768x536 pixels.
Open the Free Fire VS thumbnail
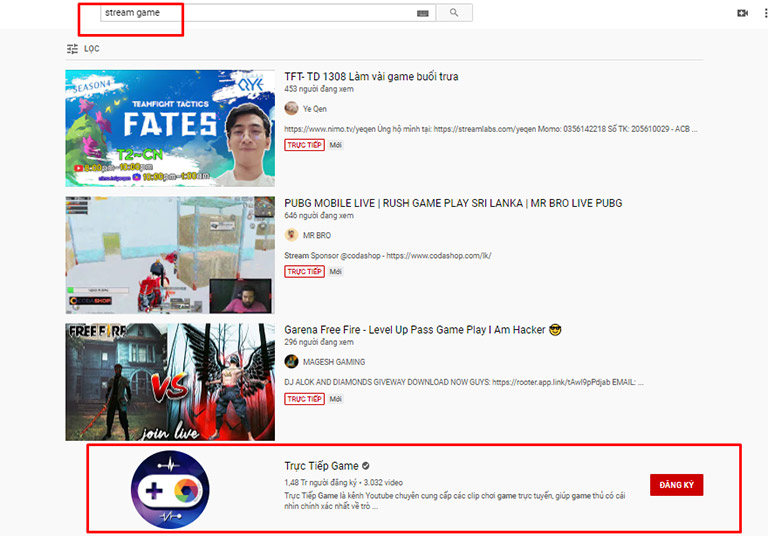pos(170,382)
